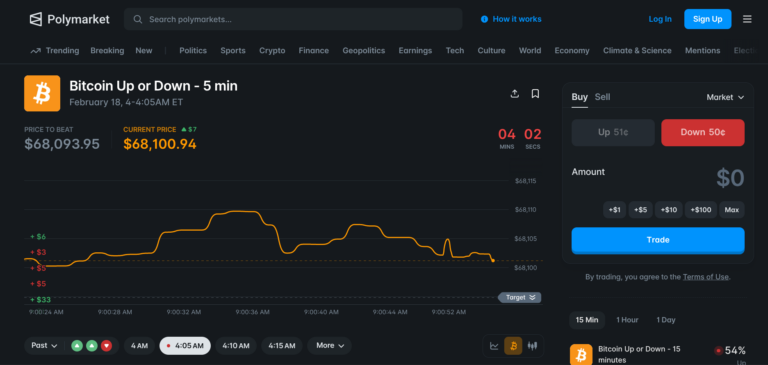
Task: Click the share market icon
Action: point(514,94)
